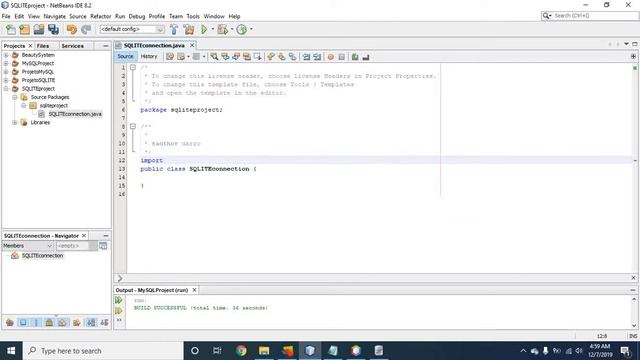The width and height of the screenshot is (640, 360).
Task: Click the Output panel vertical scrollbar
Action: [x=634, y=312]
